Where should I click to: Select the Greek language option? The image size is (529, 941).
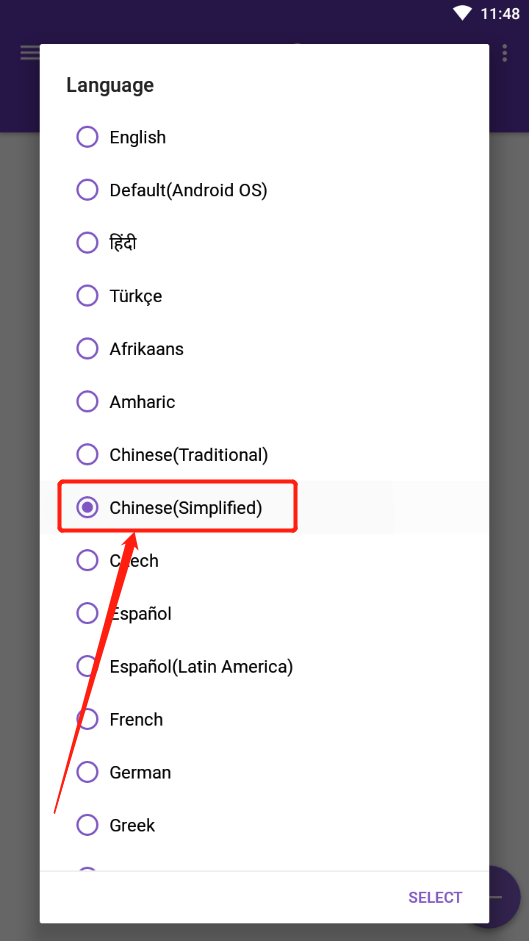pos(264,825)
